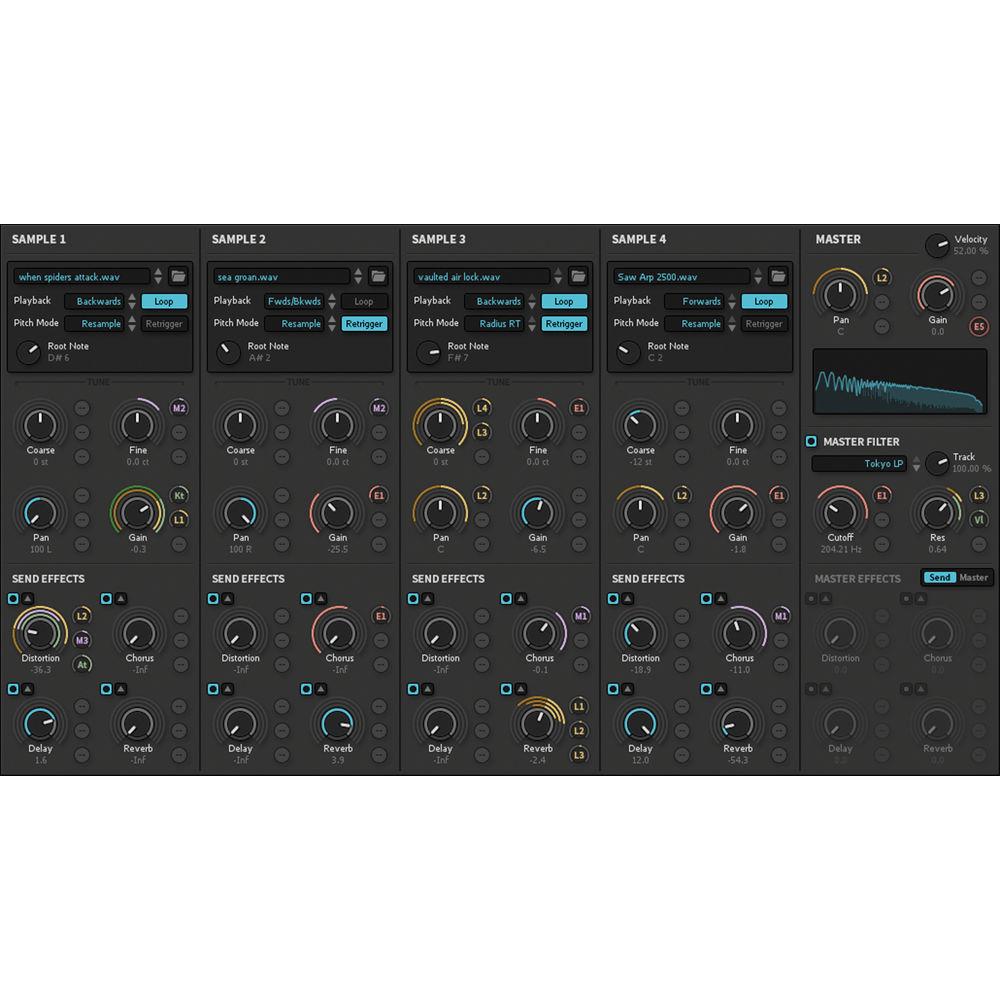Click the At badge under Sample 1 Distortion knob

pyautogui.click(x=81, y=663)
